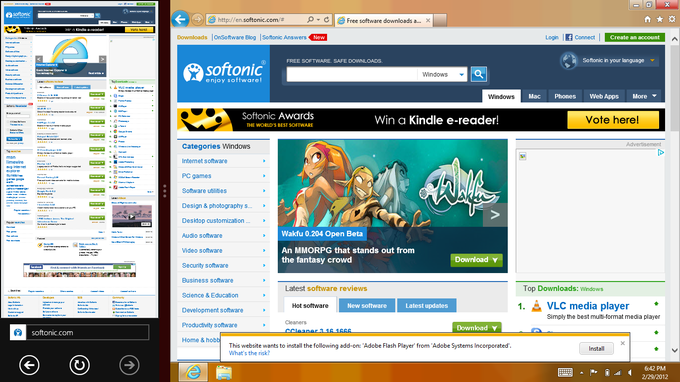Image resolution: width=680 pixels, height=382 pixels.
Task: Click the Free software downloads browser tab
Action: [x=384, y=20]
